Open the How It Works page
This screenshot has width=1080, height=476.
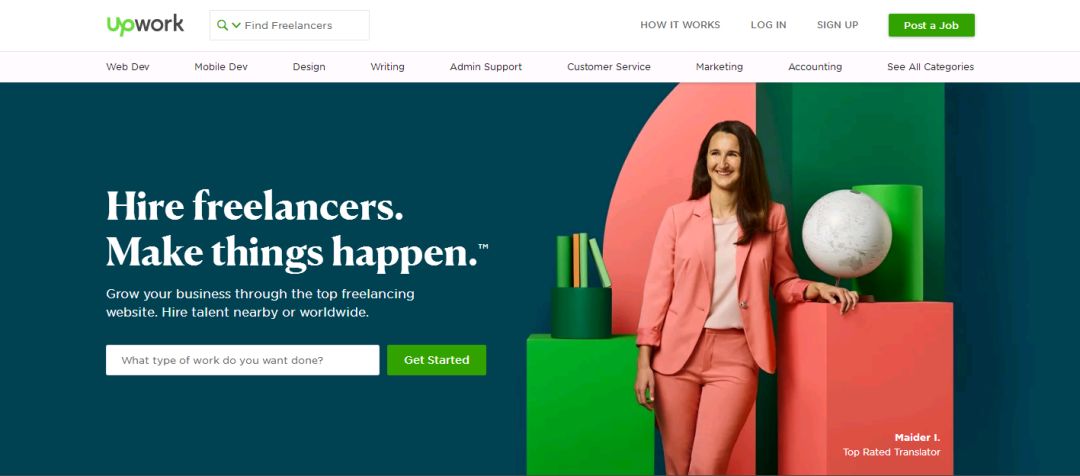coord(680,25)
